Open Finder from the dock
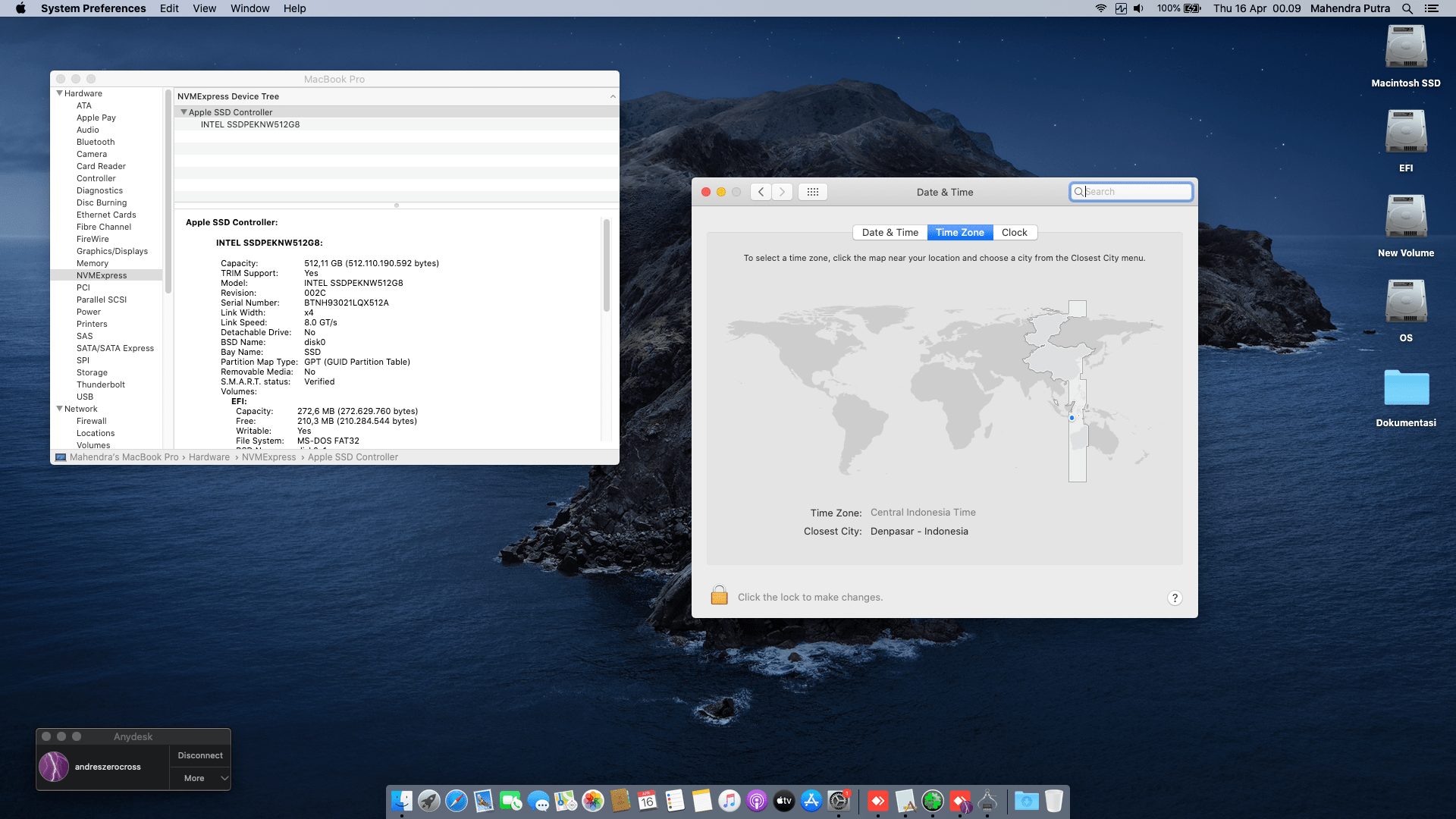Viewport: 1456px width, 819px height. tap(402, 801)
